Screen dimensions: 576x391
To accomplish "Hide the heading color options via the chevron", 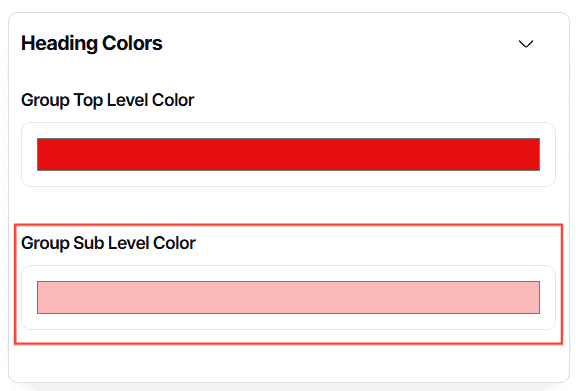I will [526, 44].
